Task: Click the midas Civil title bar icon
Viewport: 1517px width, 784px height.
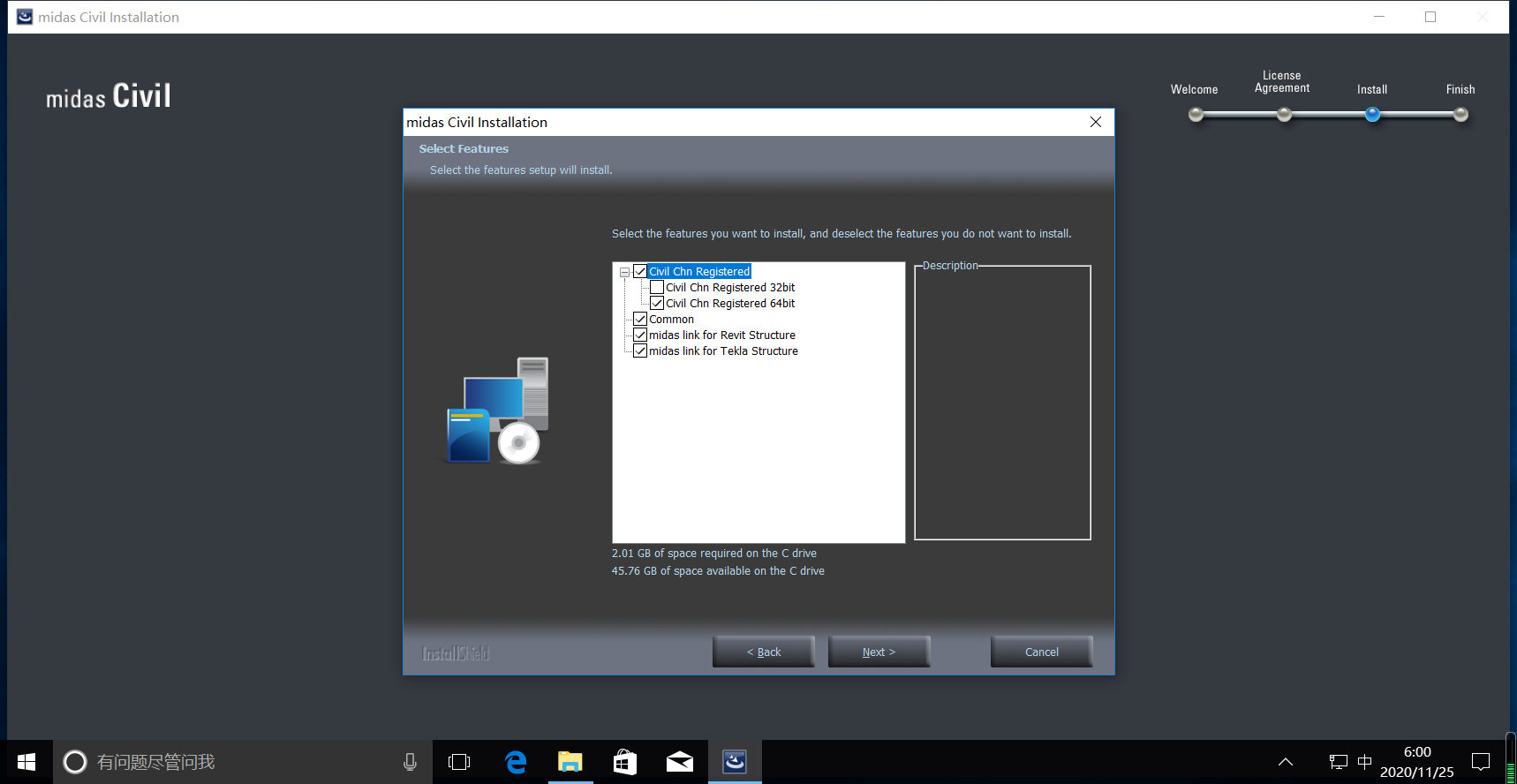Action: 25,17
